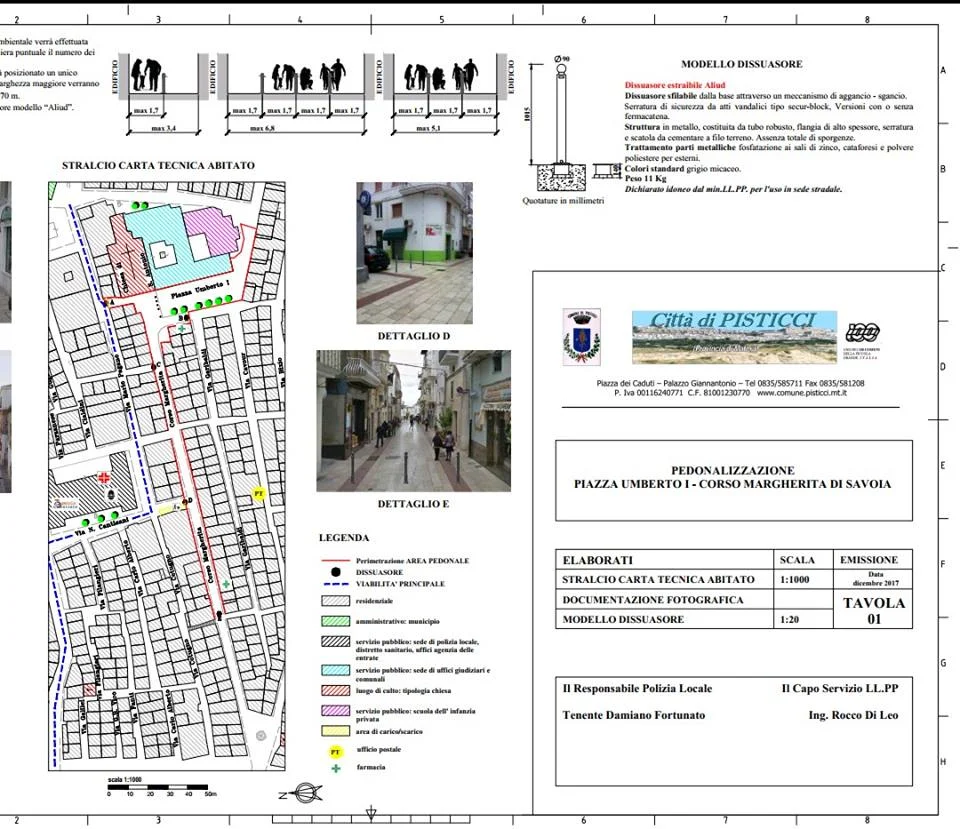Click the name Ing. Rocco Di Leo
The height and width of the screenshot is (829, 960).
(x=853, y=715)
